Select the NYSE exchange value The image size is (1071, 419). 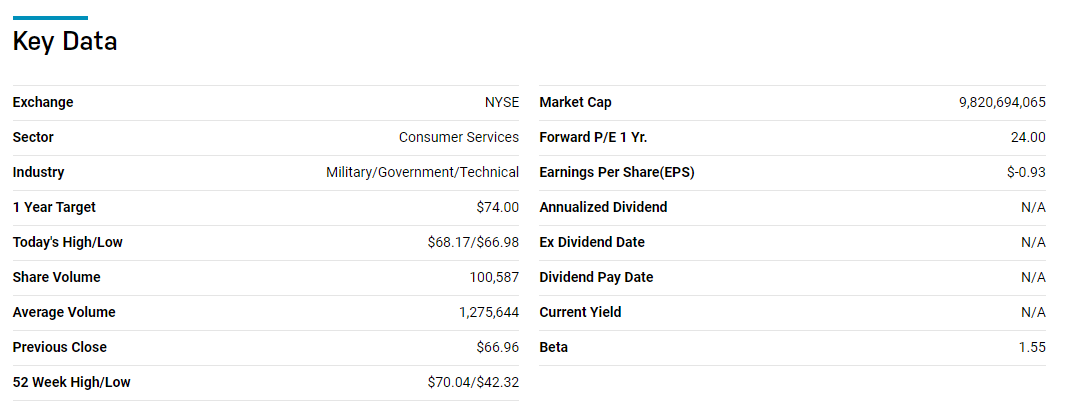[x=502, y=102]
